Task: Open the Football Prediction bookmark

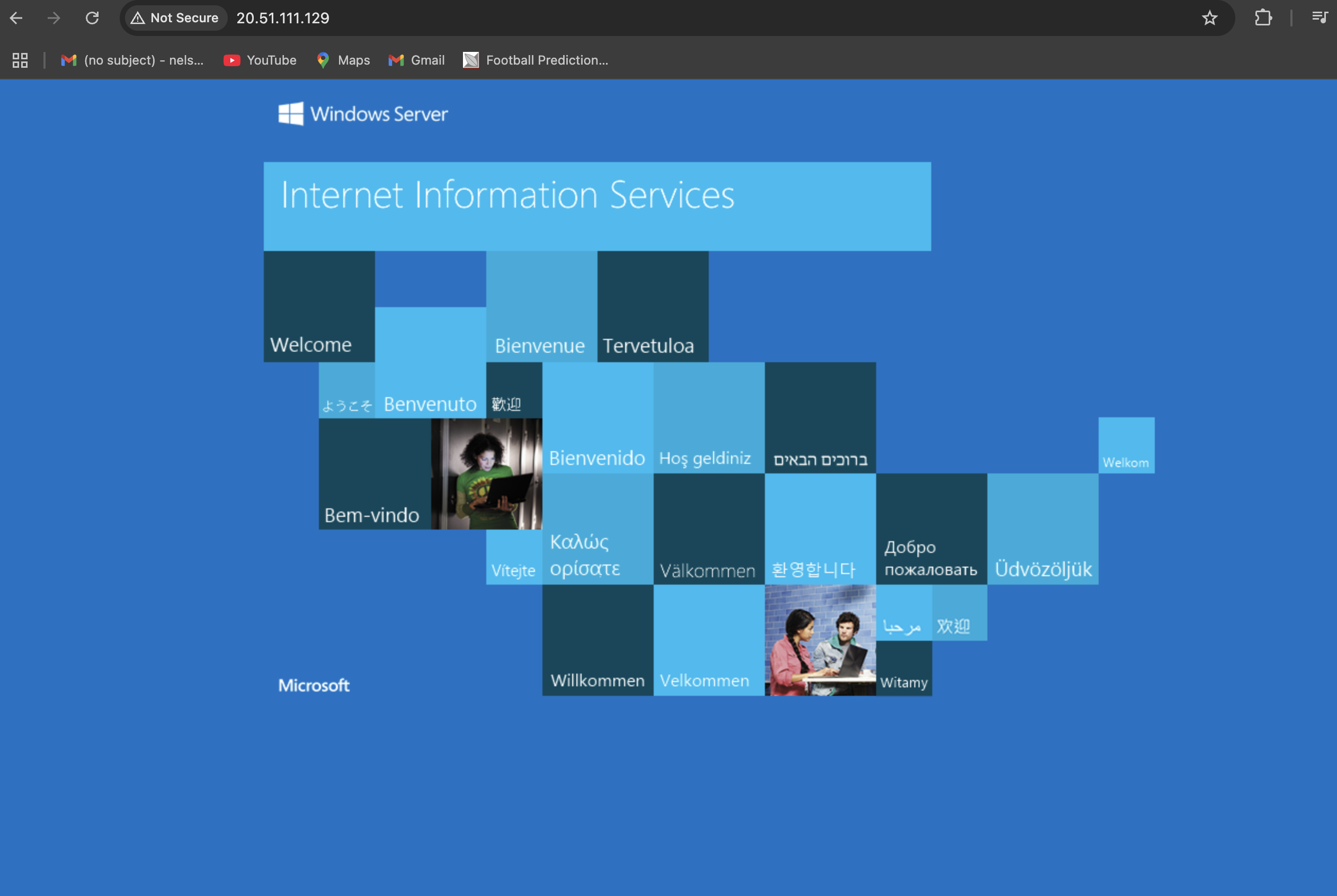Action: (x=536, y=60)
